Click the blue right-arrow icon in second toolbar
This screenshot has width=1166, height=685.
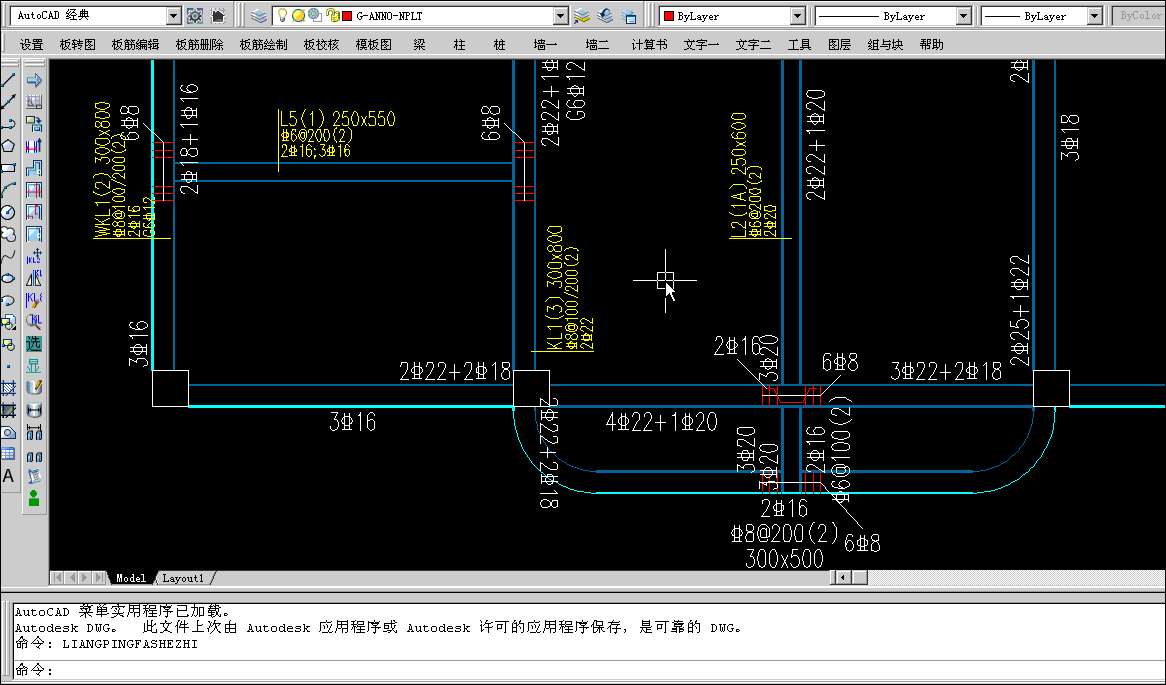point(33,80)
